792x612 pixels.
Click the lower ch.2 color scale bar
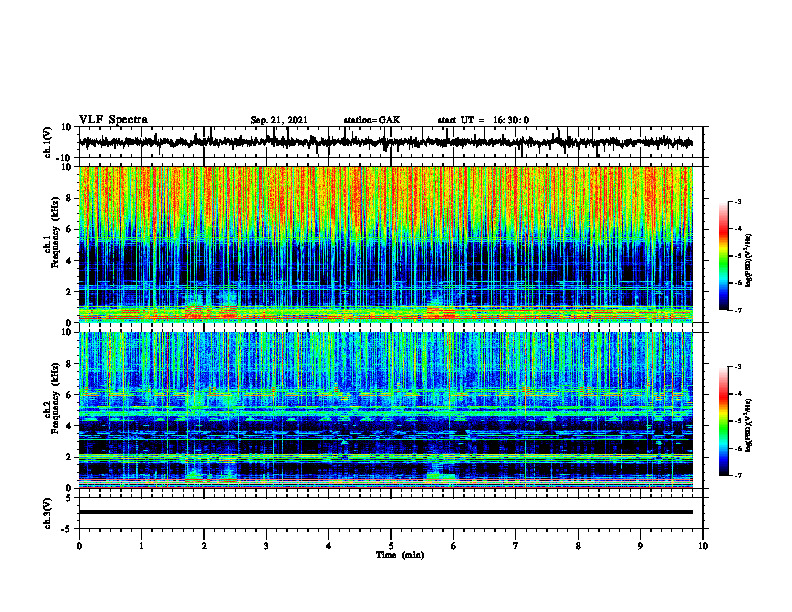pos(723,421)
